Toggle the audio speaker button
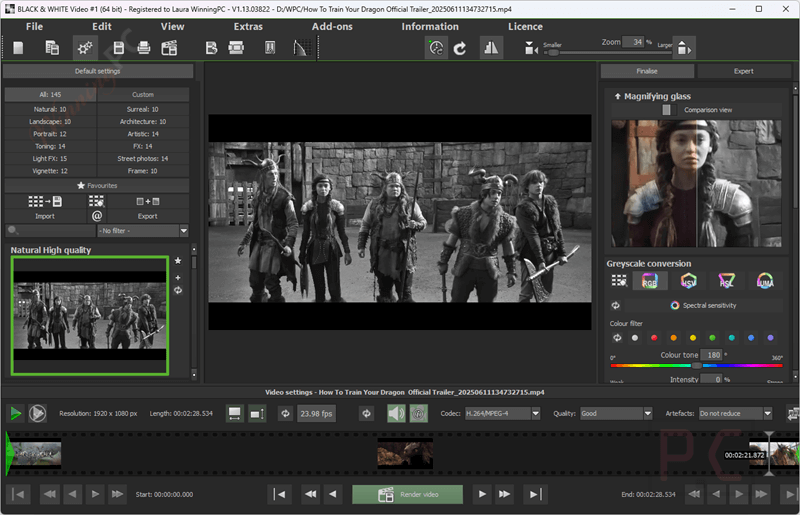This screenshot has width=800, height=515. (396, 413)
